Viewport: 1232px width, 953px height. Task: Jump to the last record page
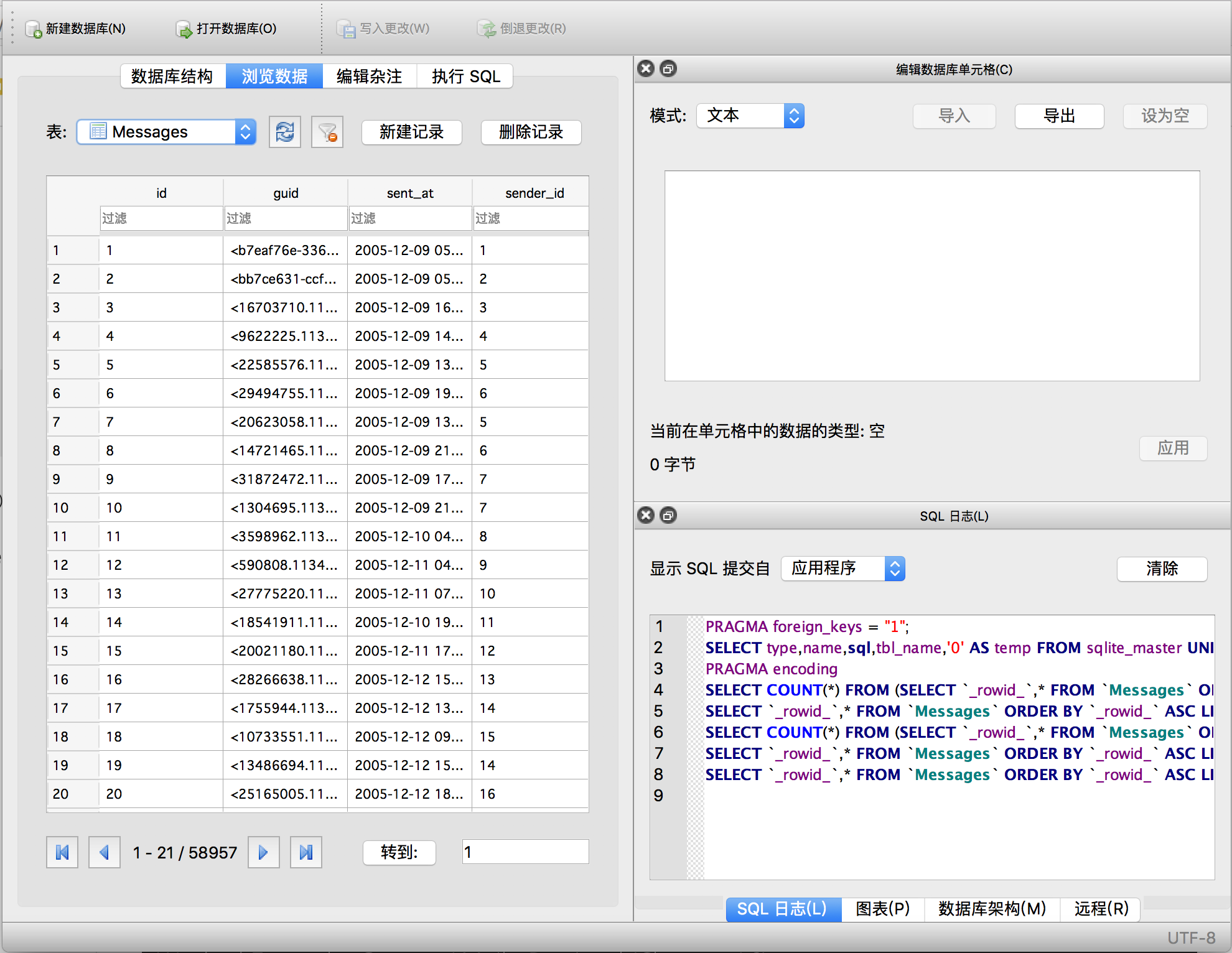pos(306,852)
